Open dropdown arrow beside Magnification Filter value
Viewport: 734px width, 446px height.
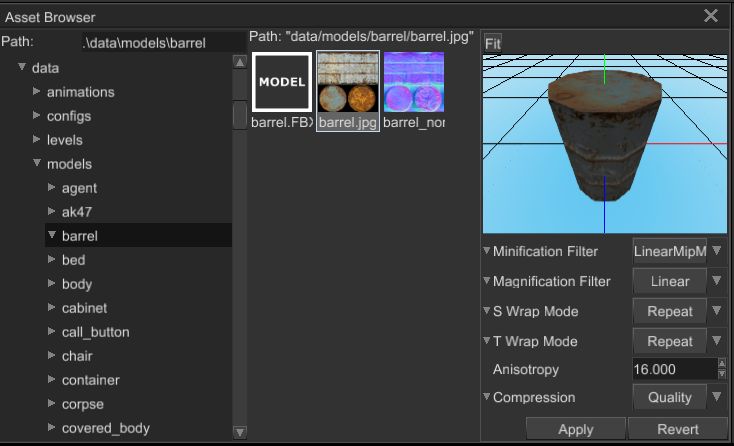click(717, 281)
